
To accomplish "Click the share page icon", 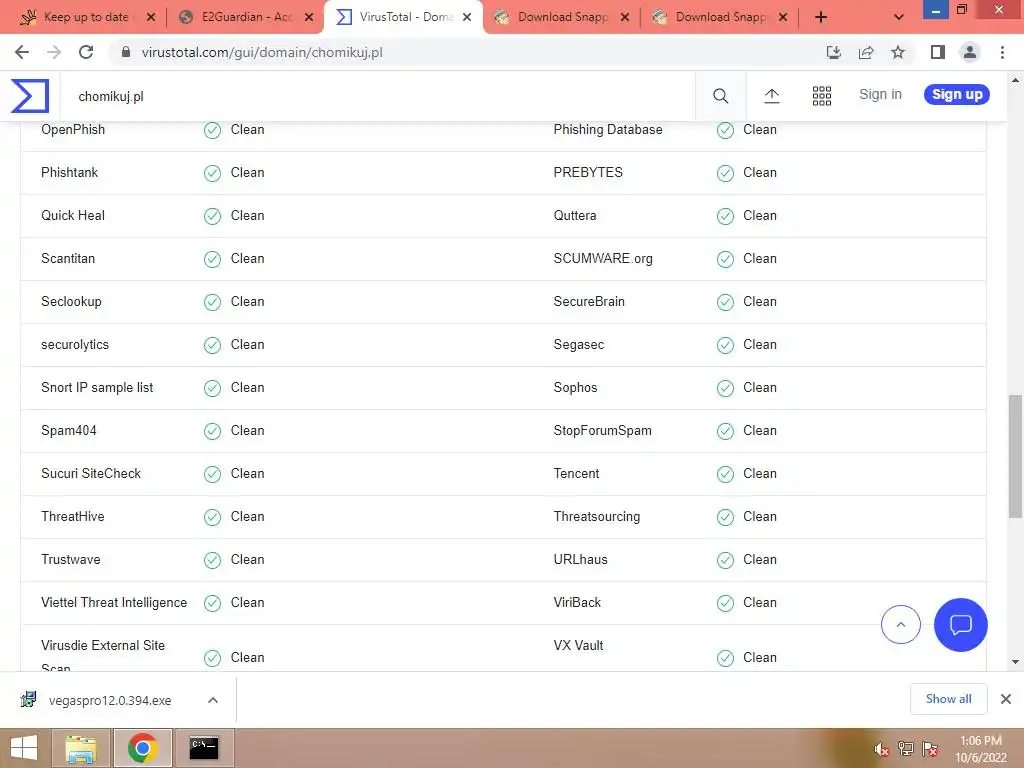I will click(x=866, y=52).
